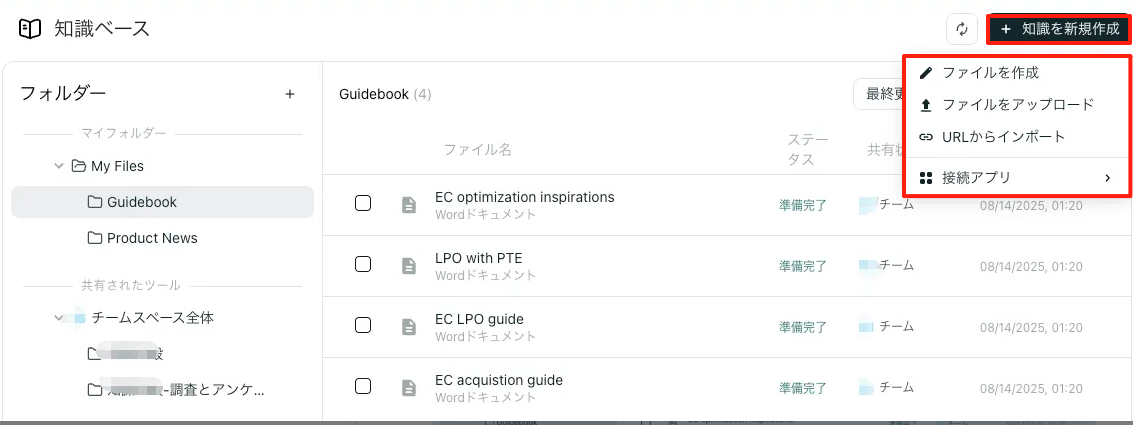
Task: Choose ファイルを作成 from the menu
Action: click(990, 73)
